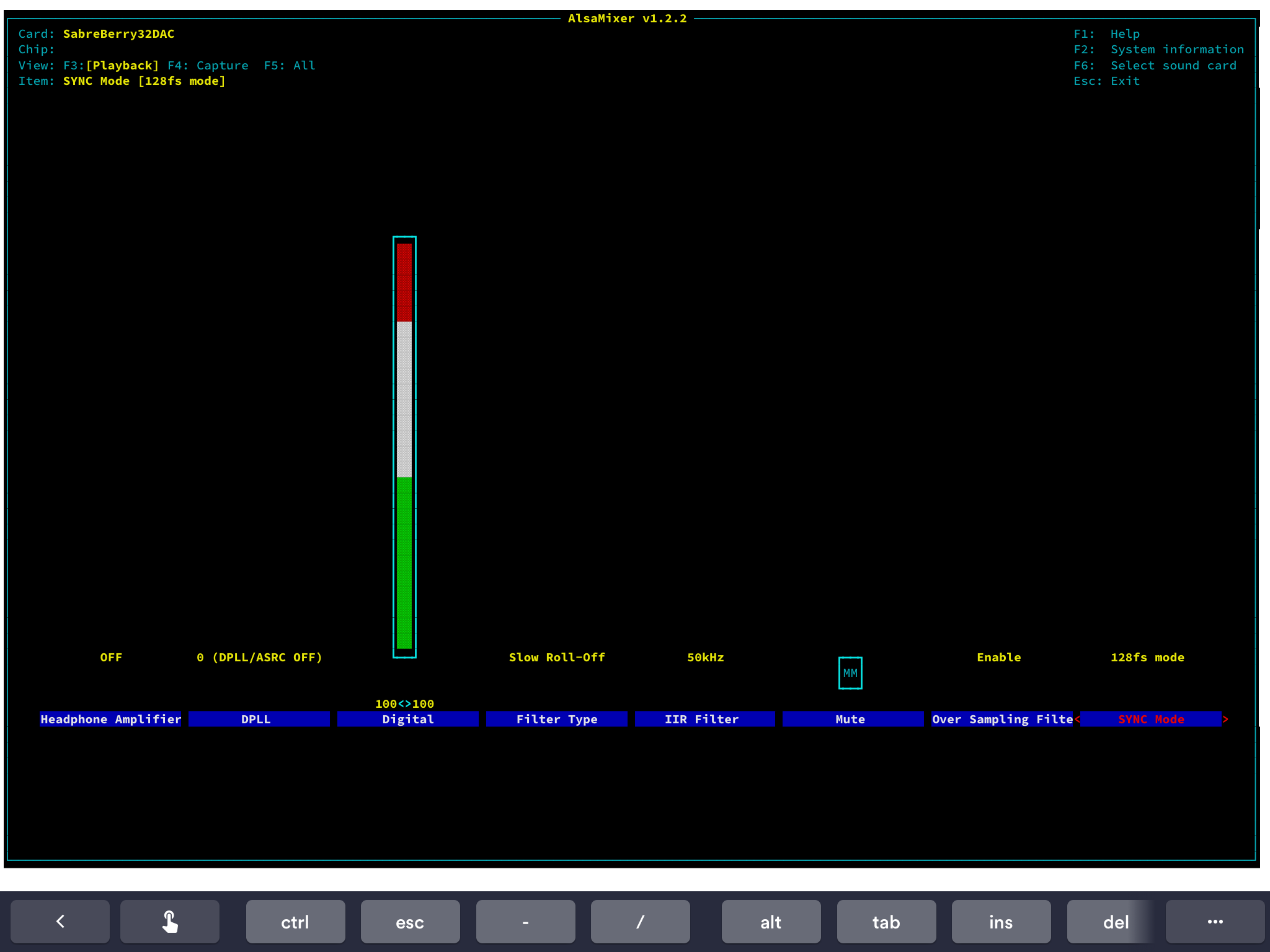
Task: Select the 128fs mode value
Action: click(1147, 658)
